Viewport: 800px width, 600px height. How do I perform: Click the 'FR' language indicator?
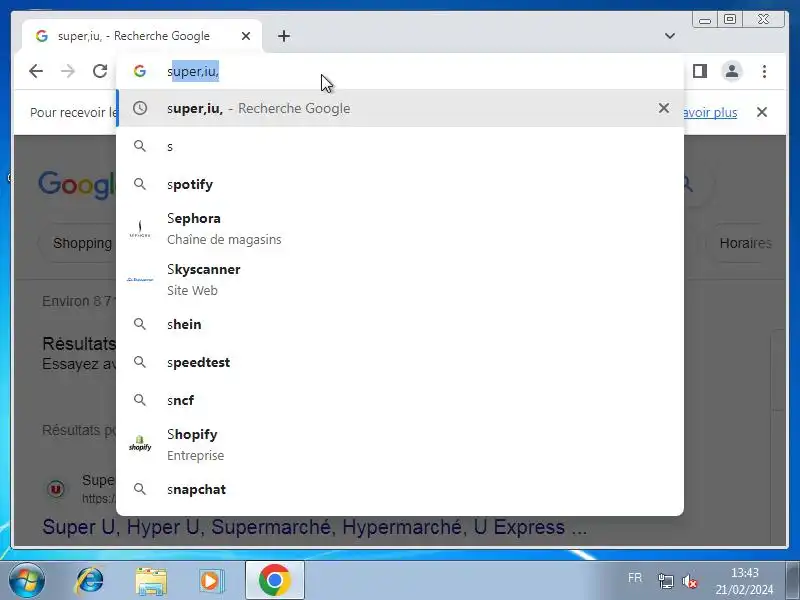point(635,578)
